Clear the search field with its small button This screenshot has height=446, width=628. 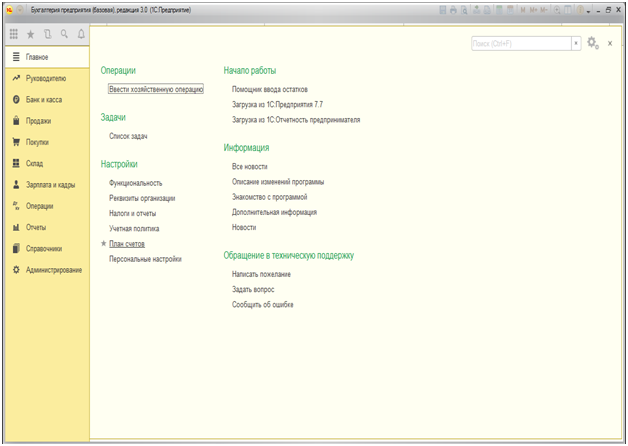[x=576, y=44]
